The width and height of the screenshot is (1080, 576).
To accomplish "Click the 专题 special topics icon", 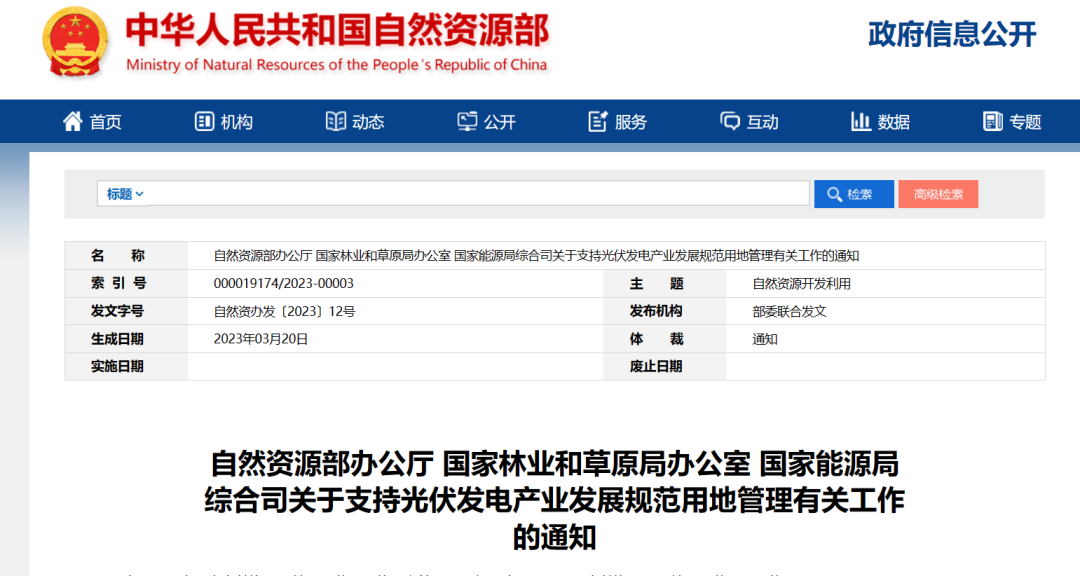I will (x=992, y=122).
